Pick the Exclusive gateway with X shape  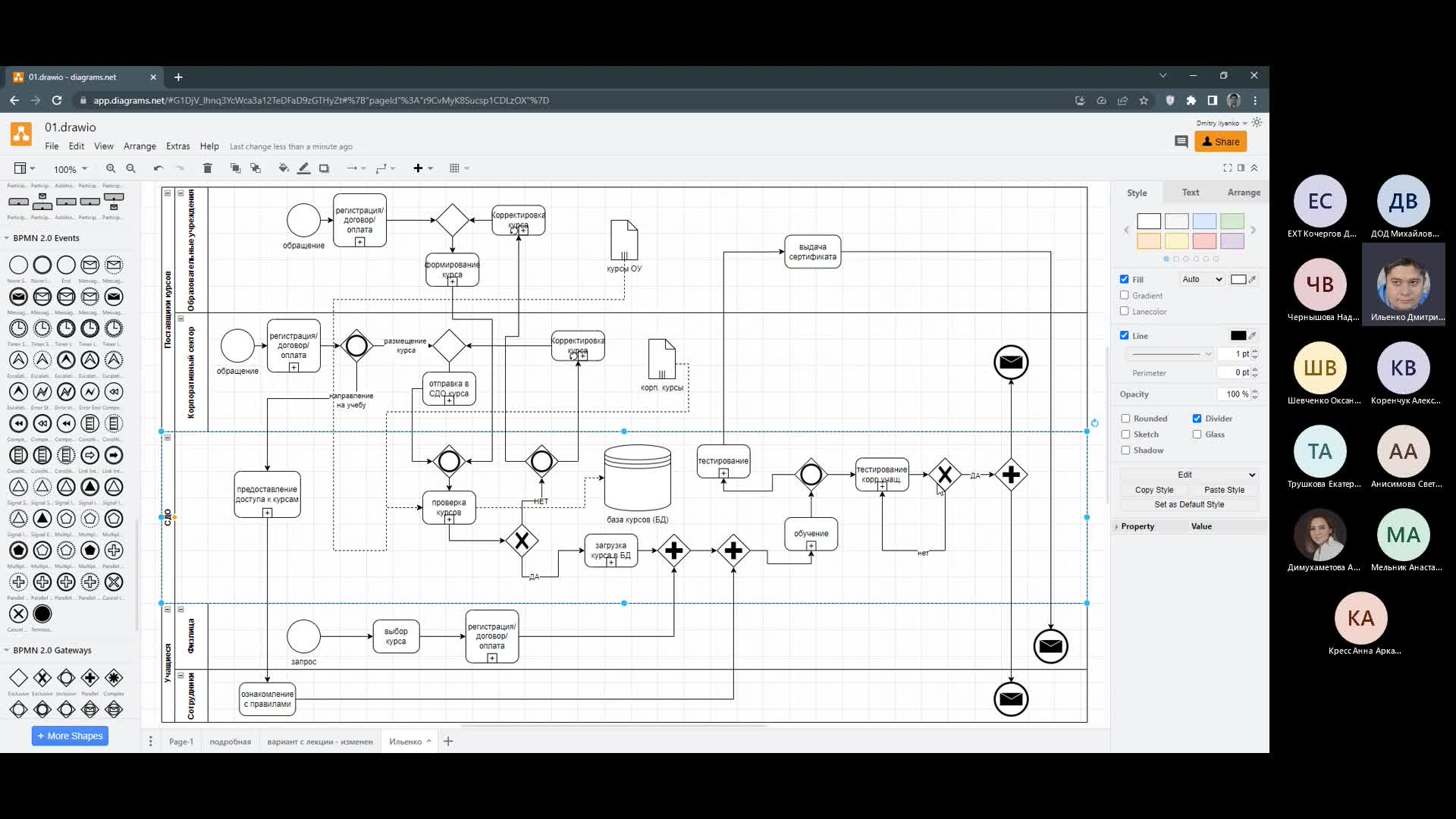click(42, 677)
